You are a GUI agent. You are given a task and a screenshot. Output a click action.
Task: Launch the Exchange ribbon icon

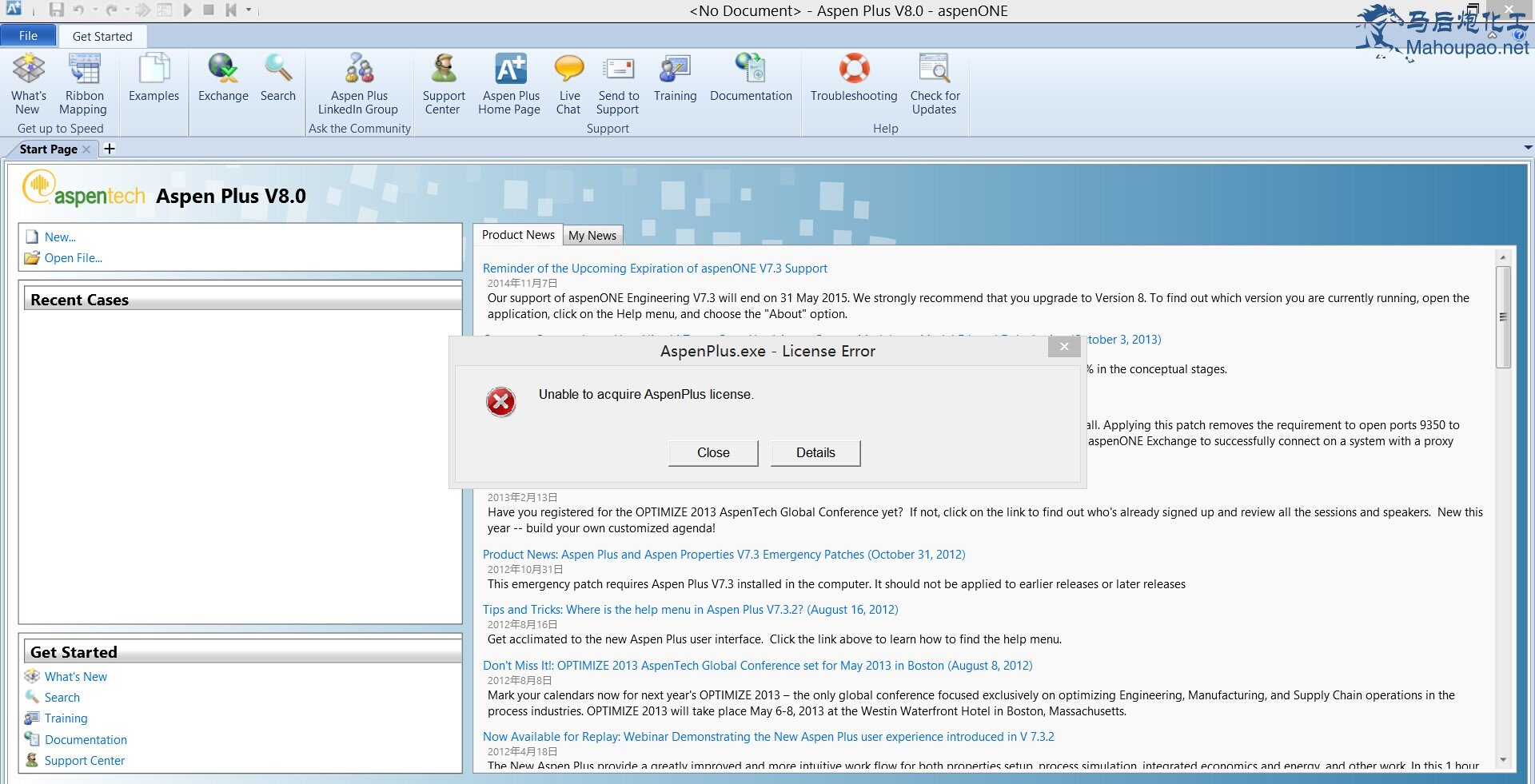(x=223, y=78)
